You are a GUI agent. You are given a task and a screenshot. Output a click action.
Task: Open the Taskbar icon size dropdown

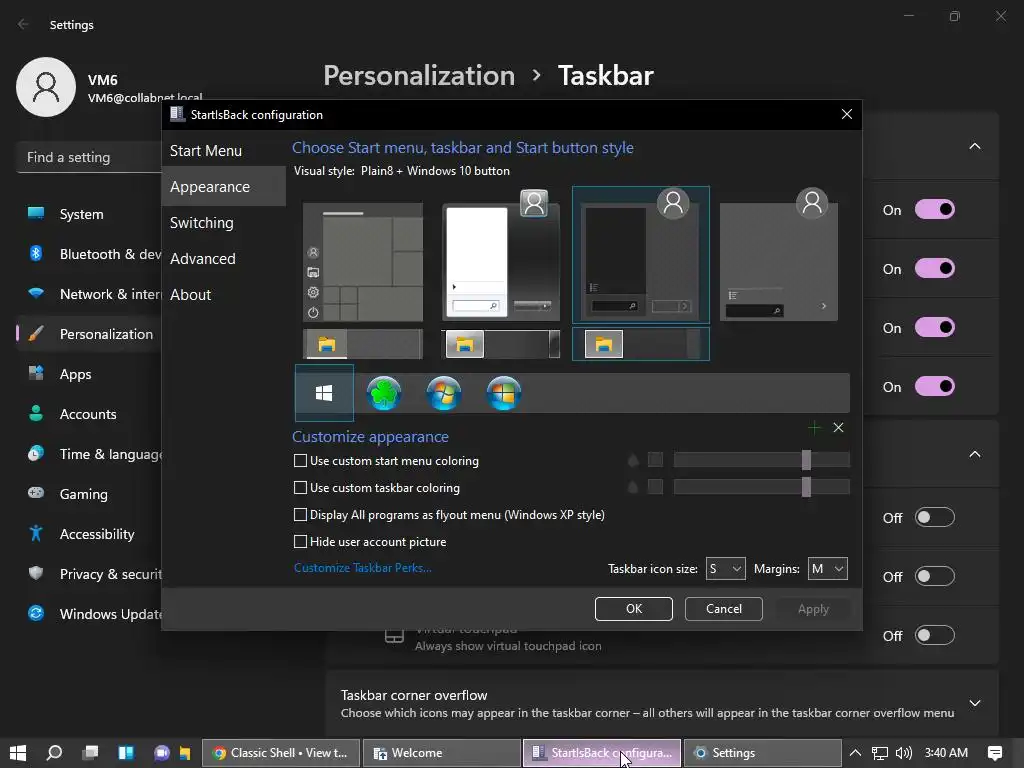tap(726, 569)
